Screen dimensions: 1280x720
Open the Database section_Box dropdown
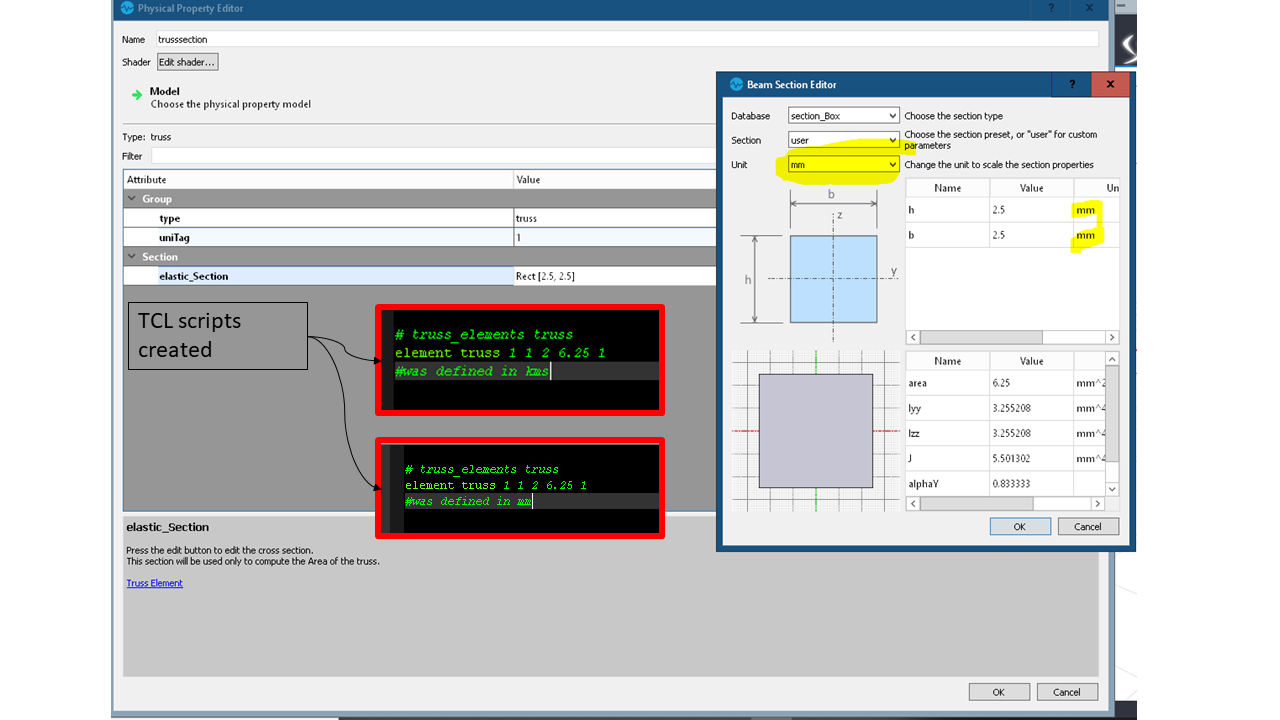point(844,116)
